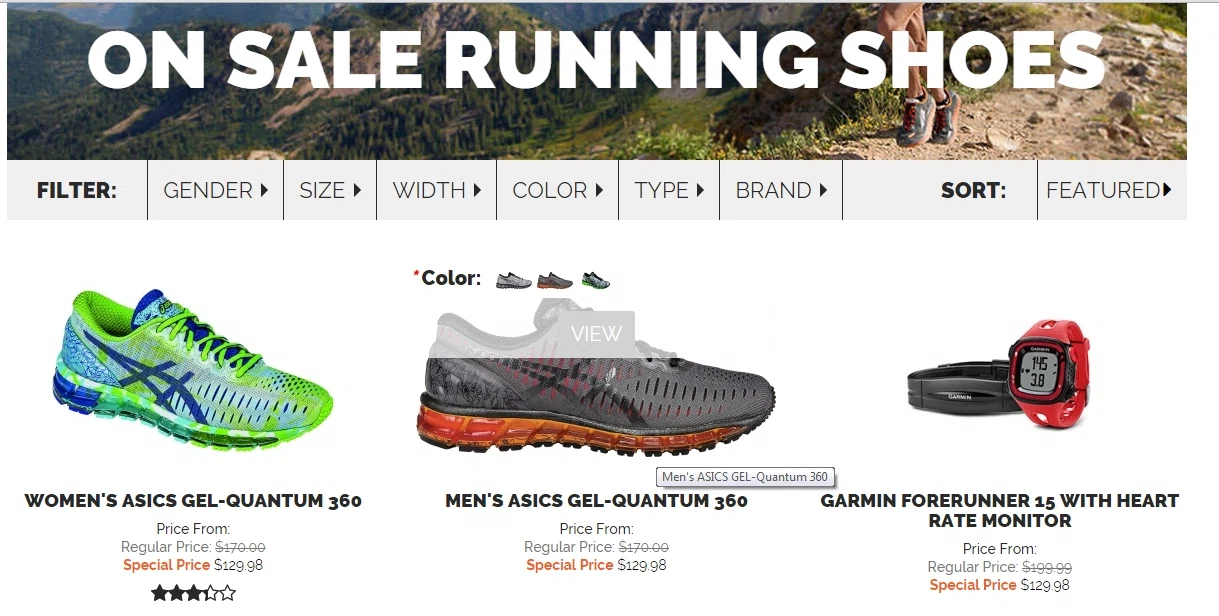
Task: Choose the orange-sole shoe color thumbnail
Action: tap(555, 280)
